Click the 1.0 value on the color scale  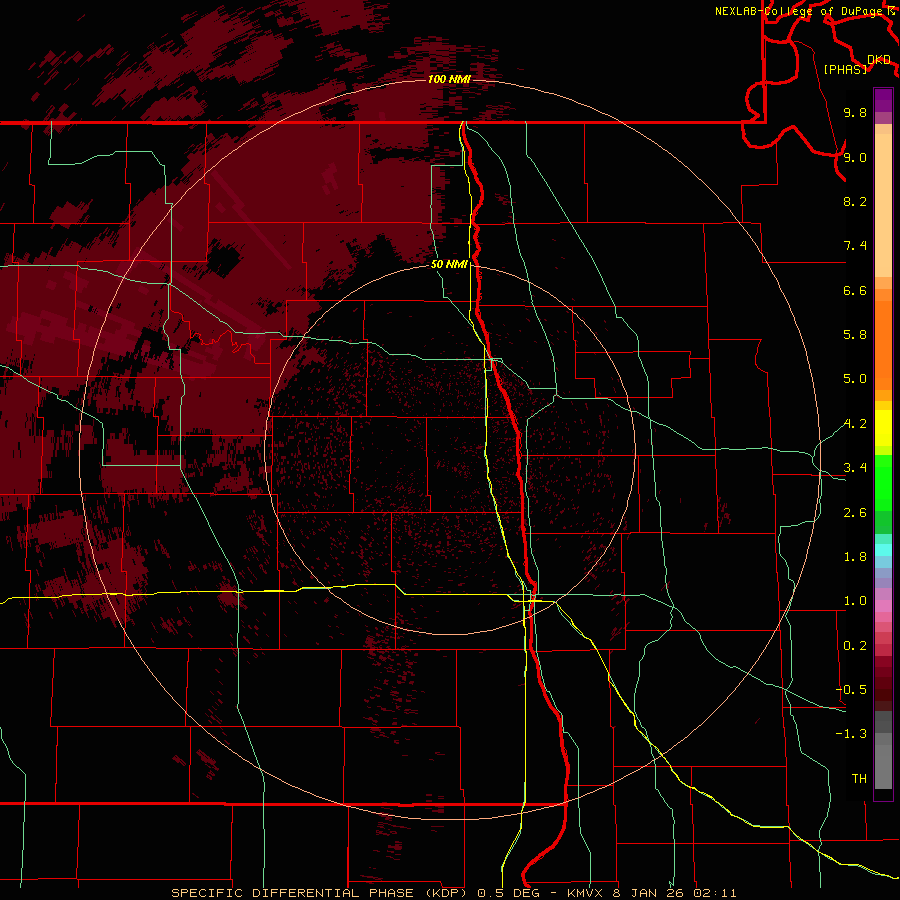coord(855,601)
